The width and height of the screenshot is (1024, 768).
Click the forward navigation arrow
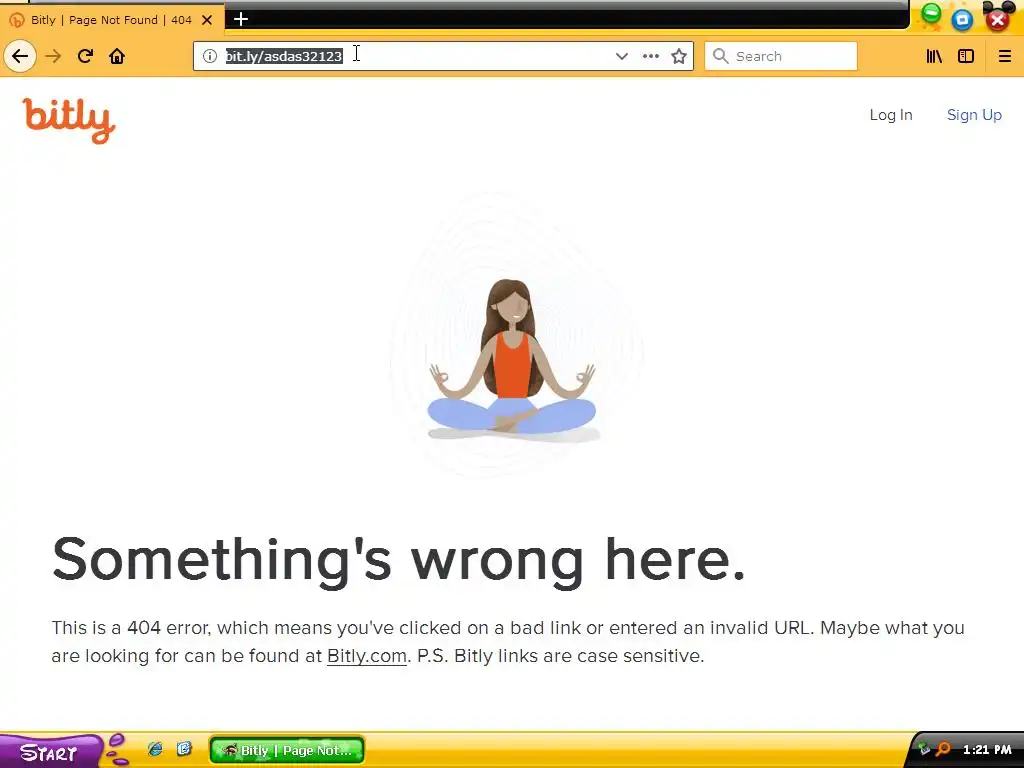[x=53, y=56]
